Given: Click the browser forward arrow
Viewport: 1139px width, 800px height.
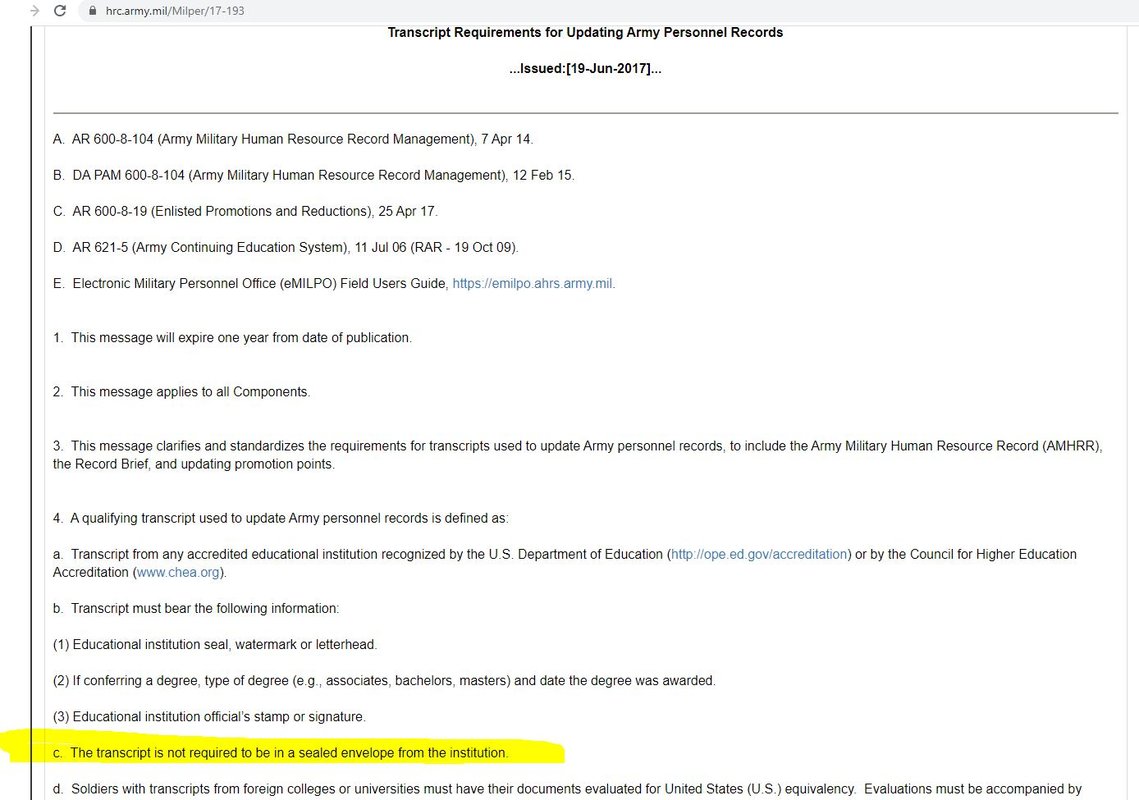Looking at the screenshot, I should coord(35,11).
